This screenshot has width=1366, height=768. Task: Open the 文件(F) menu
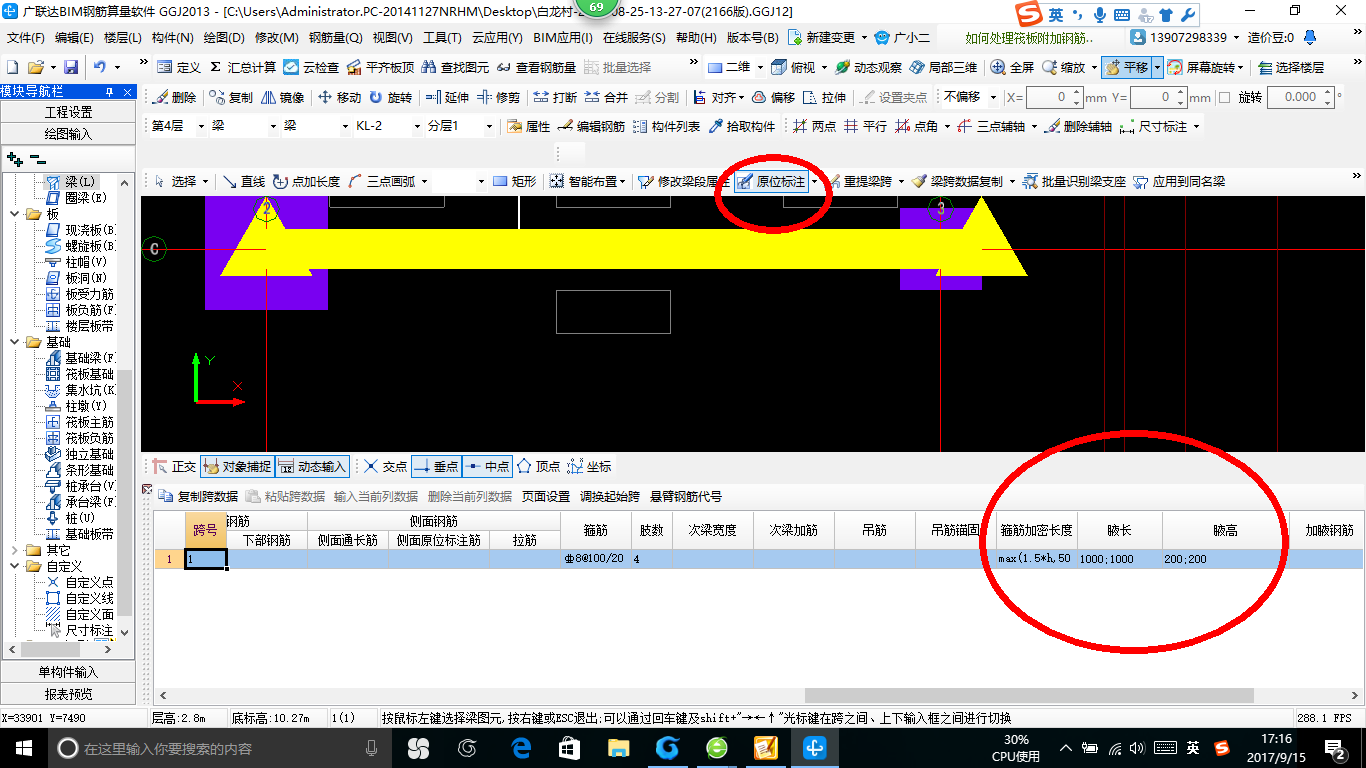tap(26, 38)
